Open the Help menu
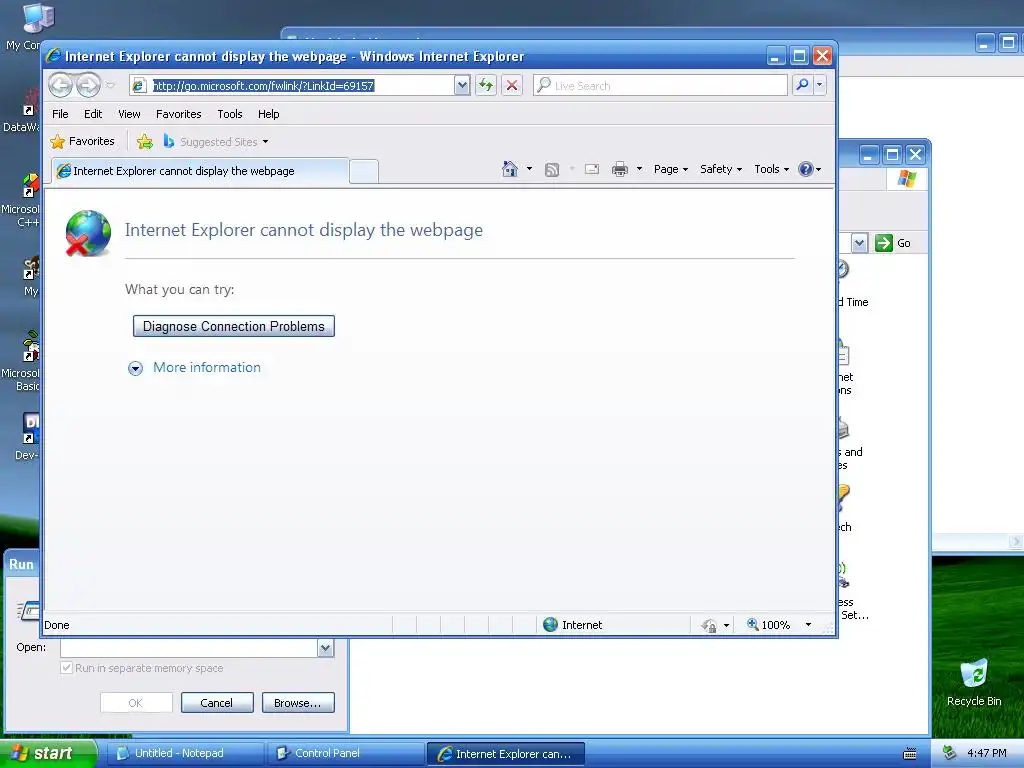 268,114
